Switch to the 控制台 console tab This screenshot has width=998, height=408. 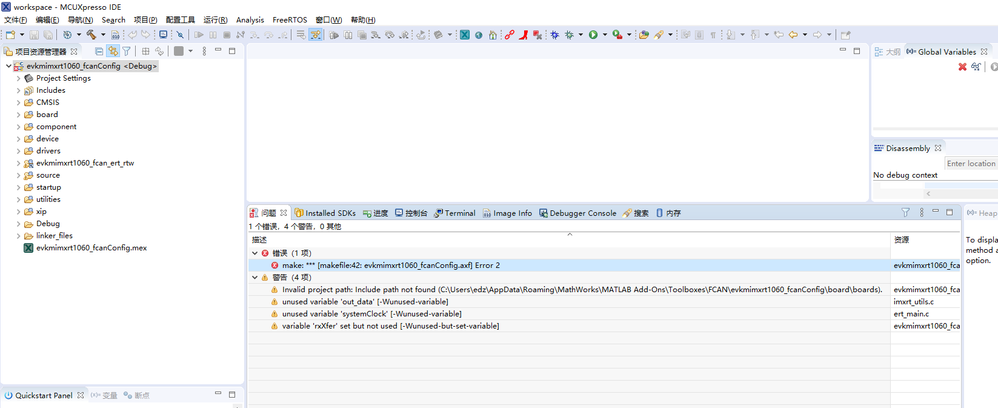click(x=411, y=213)
